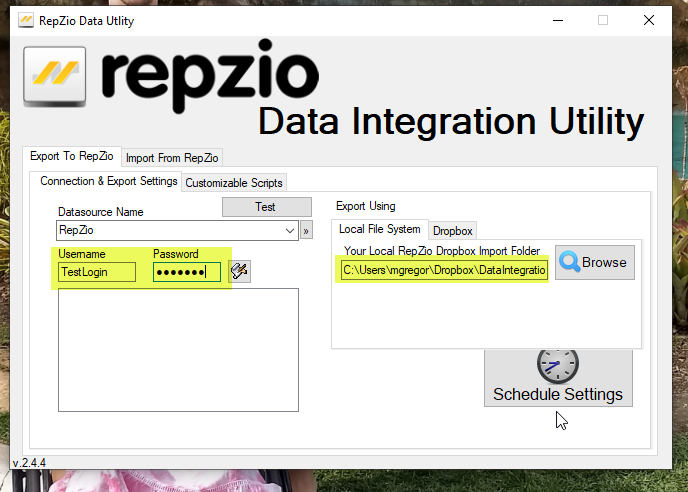Switch to Import From RepZio tab
The image size is (688, 492).
tap(172, 158)
